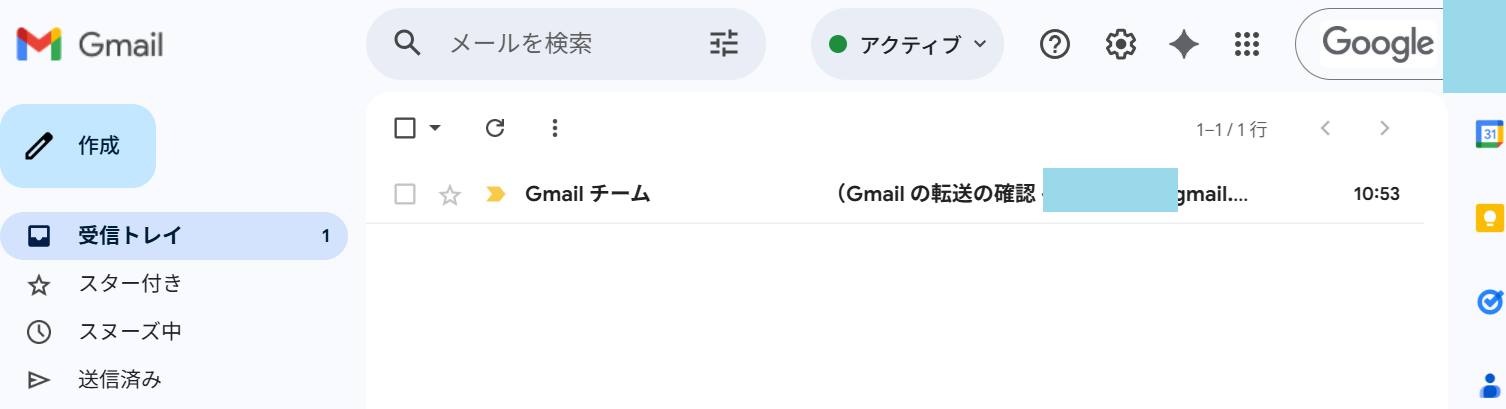
Task: Open the Contacts side panel
Action: tap(1489, 385)
